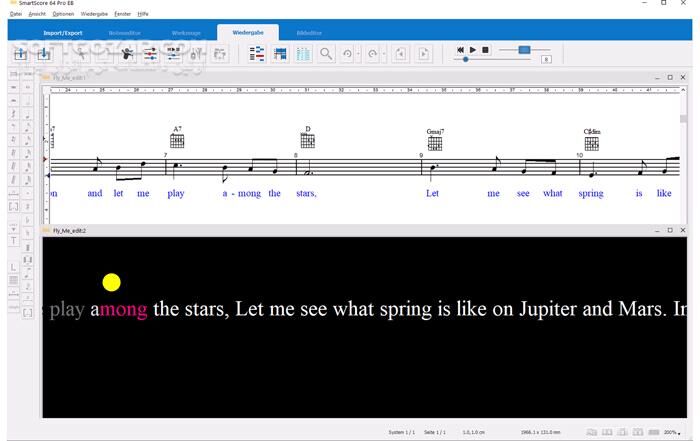Click the undo arrow icon

(x=347, y=54)
